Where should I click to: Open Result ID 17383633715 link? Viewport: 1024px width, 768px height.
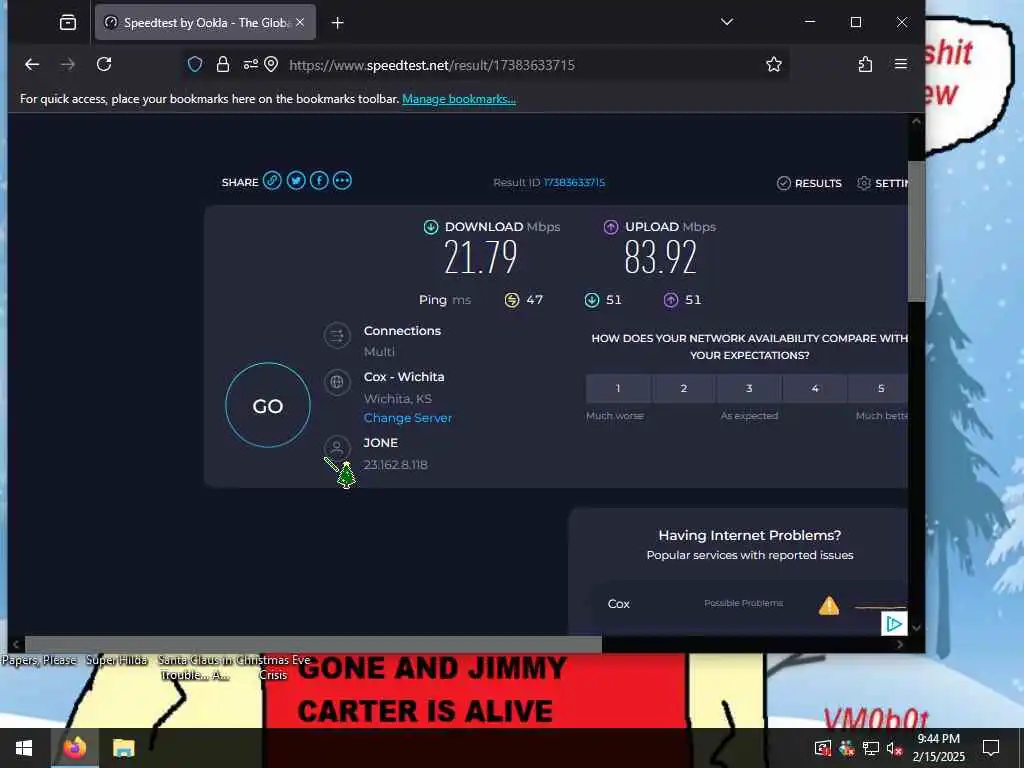click(x=574, y=182)
